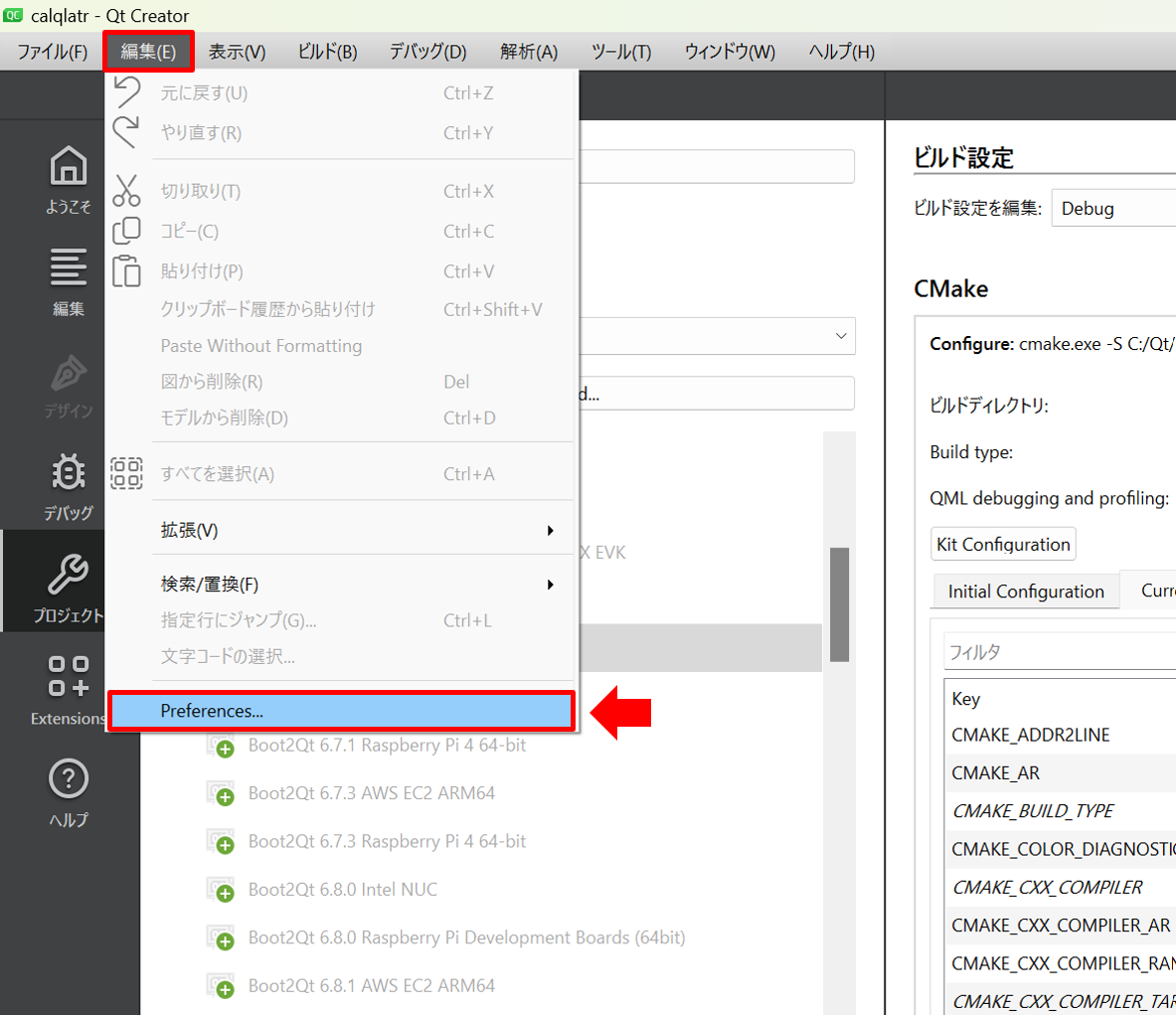The width and height of the screenshot is (1176, 1015).
Task: Select Boot2Qt 6.8.0 Raspberry Pi Development Boards kit
Action: tap(466, 937)
